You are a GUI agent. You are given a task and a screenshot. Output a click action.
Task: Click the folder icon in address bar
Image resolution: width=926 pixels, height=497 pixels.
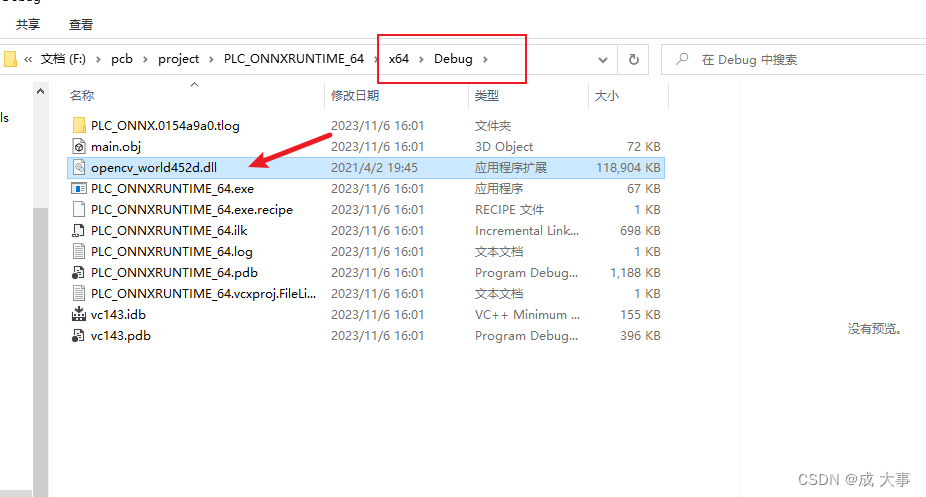click(x=10, y=59)
